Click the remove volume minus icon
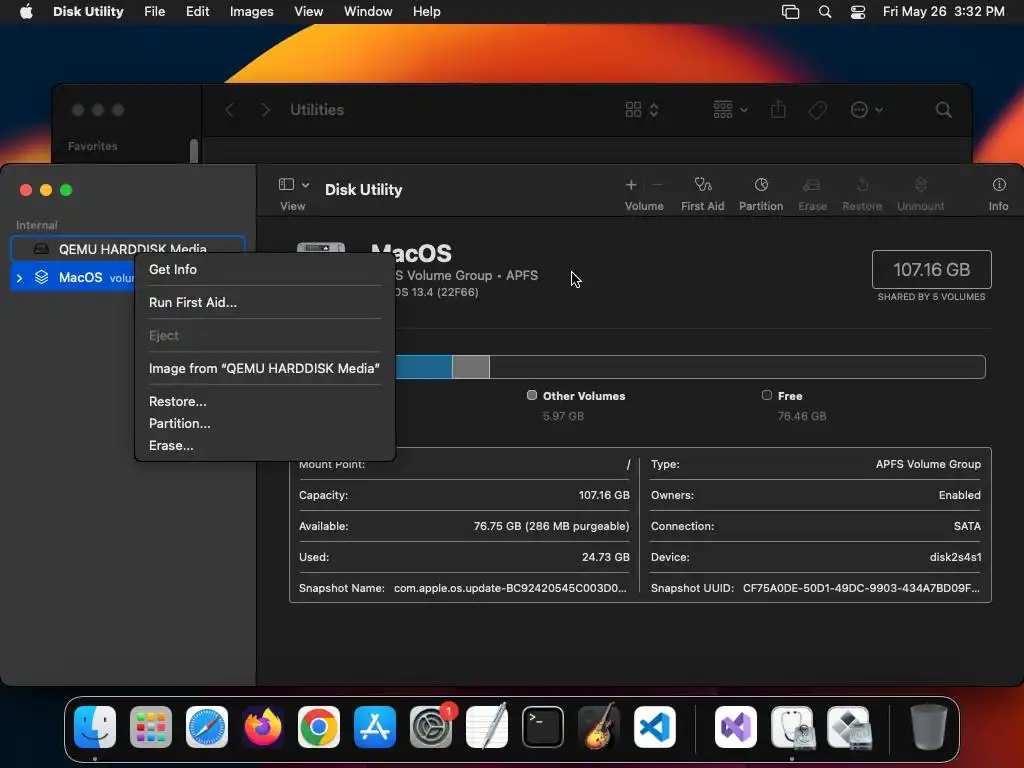 tap(658, 185)
